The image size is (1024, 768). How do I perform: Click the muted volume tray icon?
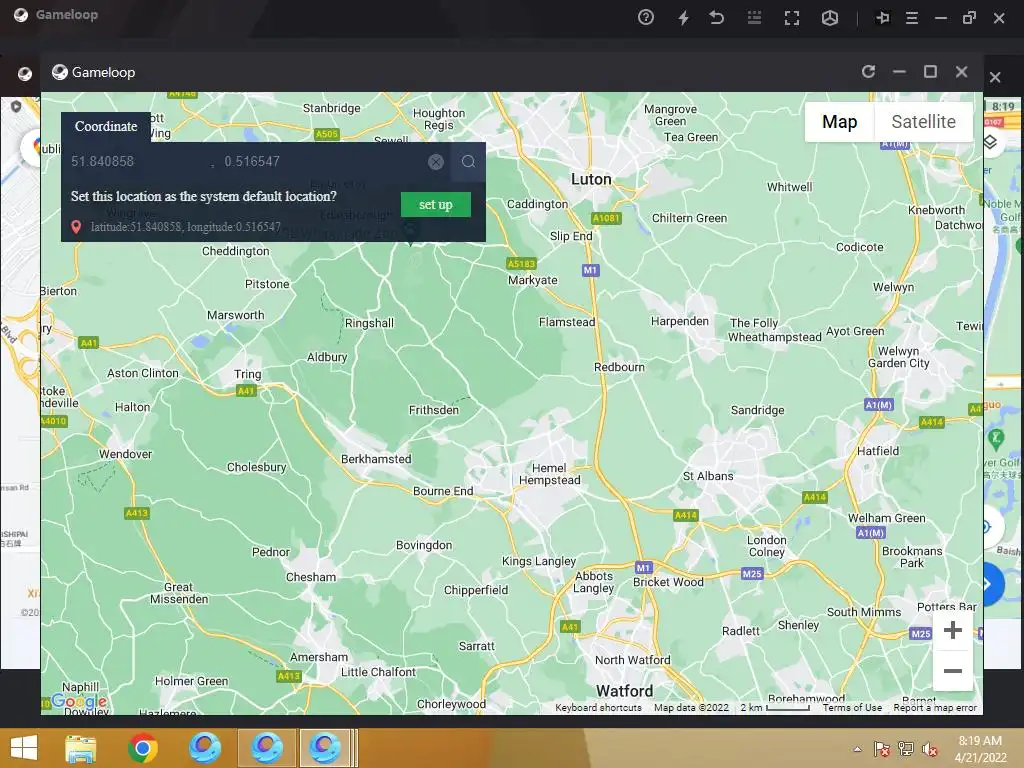[929, 749]
